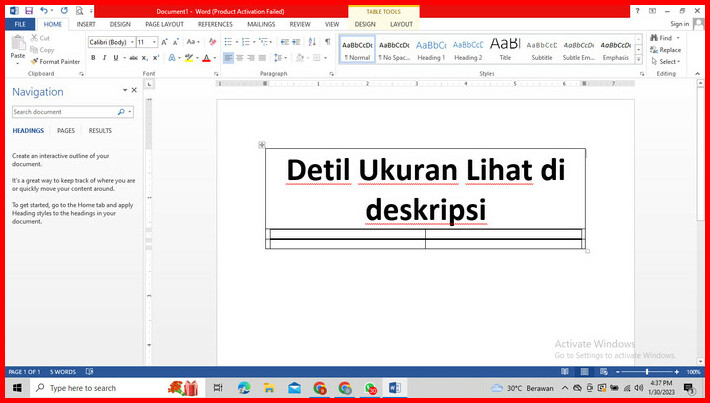Click the table move handle above the table

pos(262,145)
